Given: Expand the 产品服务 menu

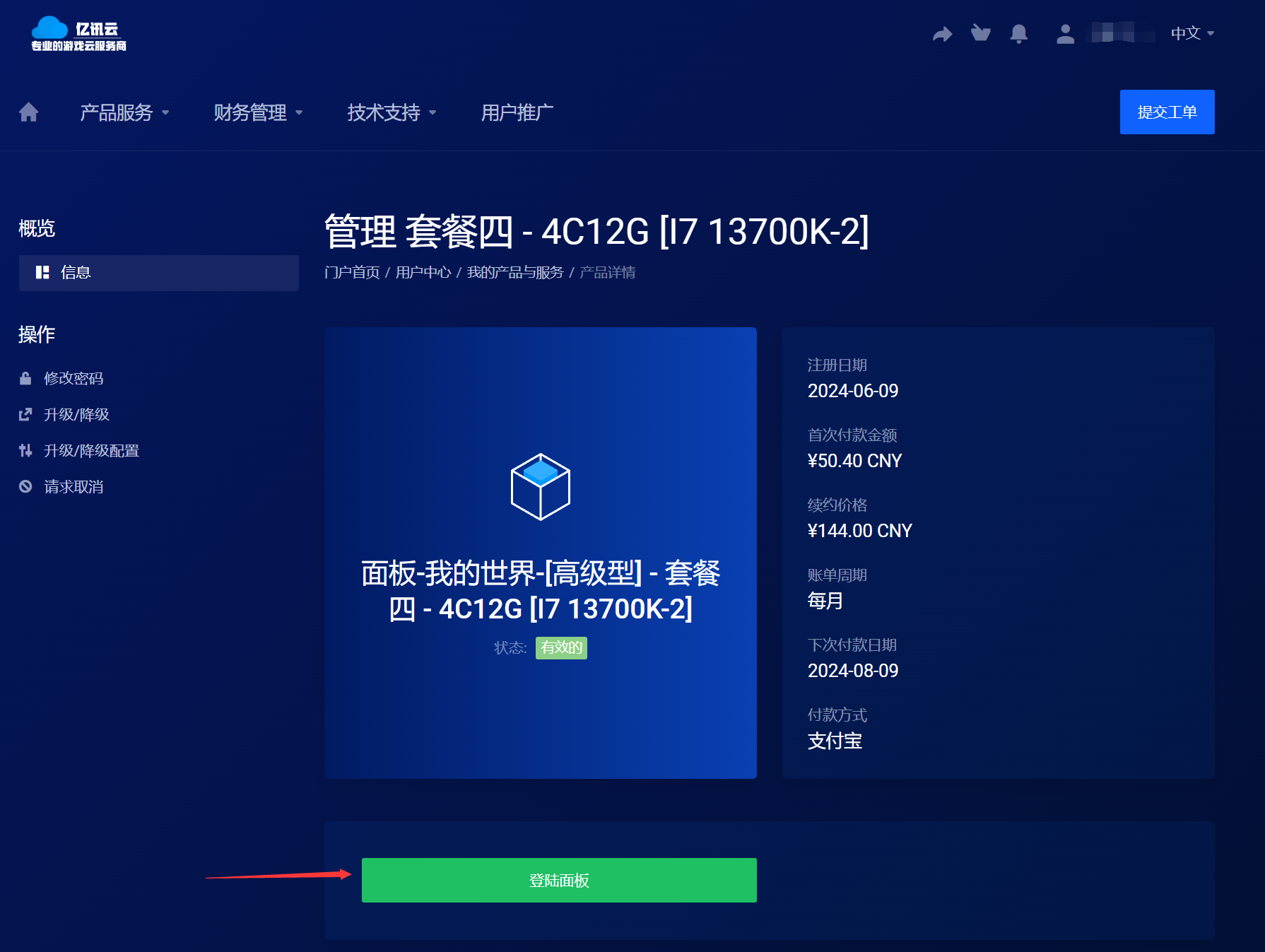Looking at the screenshot, I should (124, 112).
